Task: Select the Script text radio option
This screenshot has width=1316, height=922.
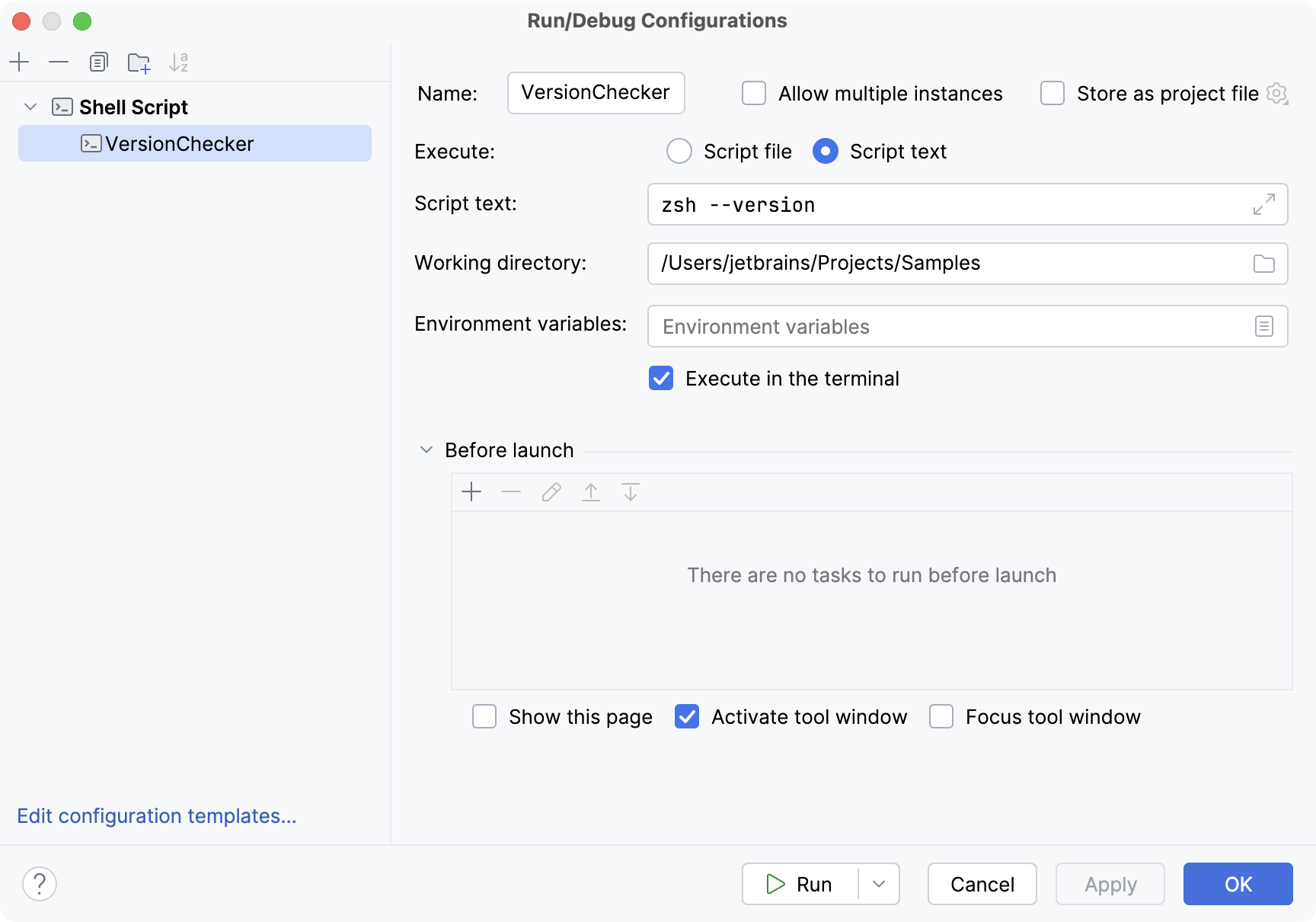Action: [826, 151]
